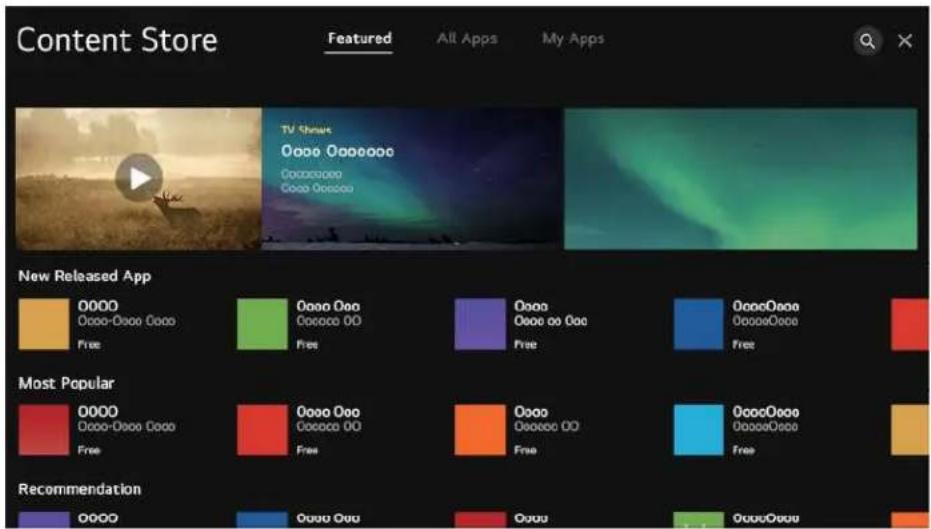
Task: Click the "0000" title in Recommendation row
Action: (x=98, y=518)
